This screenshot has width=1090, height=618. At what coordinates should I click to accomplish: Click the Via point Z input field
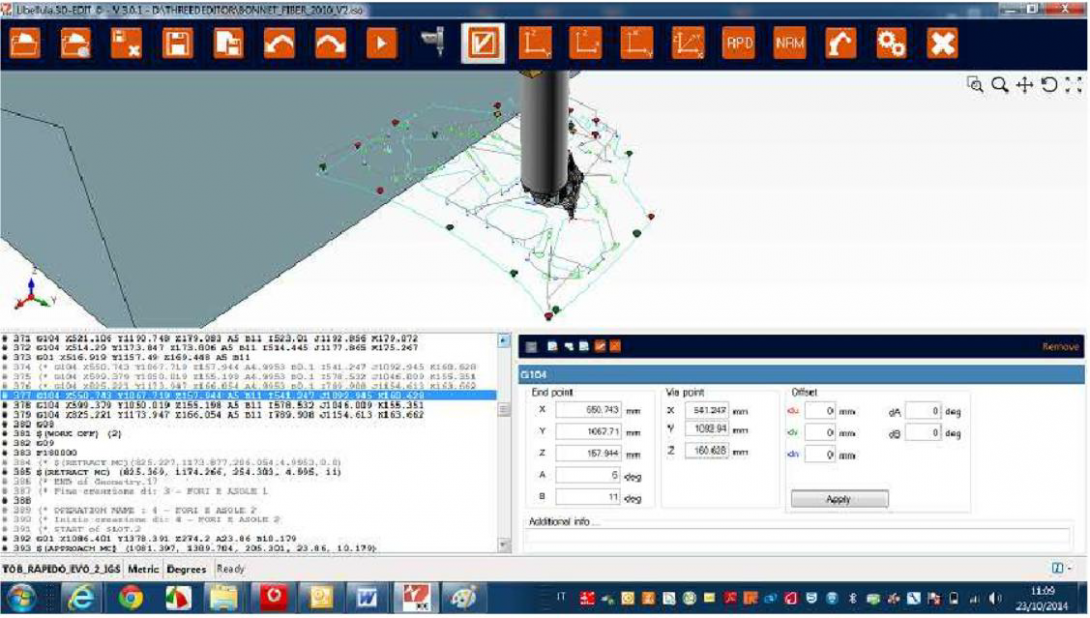click(706, 452)
